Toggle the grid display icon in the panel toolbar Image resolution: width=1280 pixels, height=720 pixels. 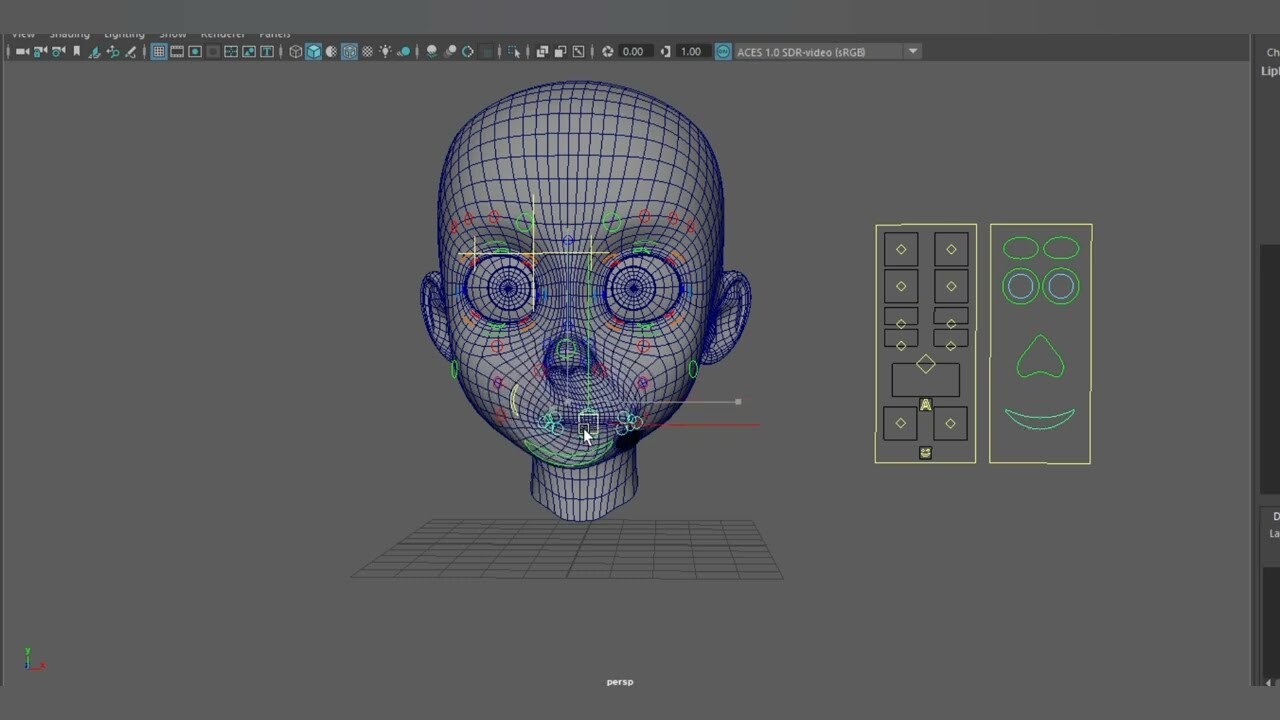pos(158,51)
